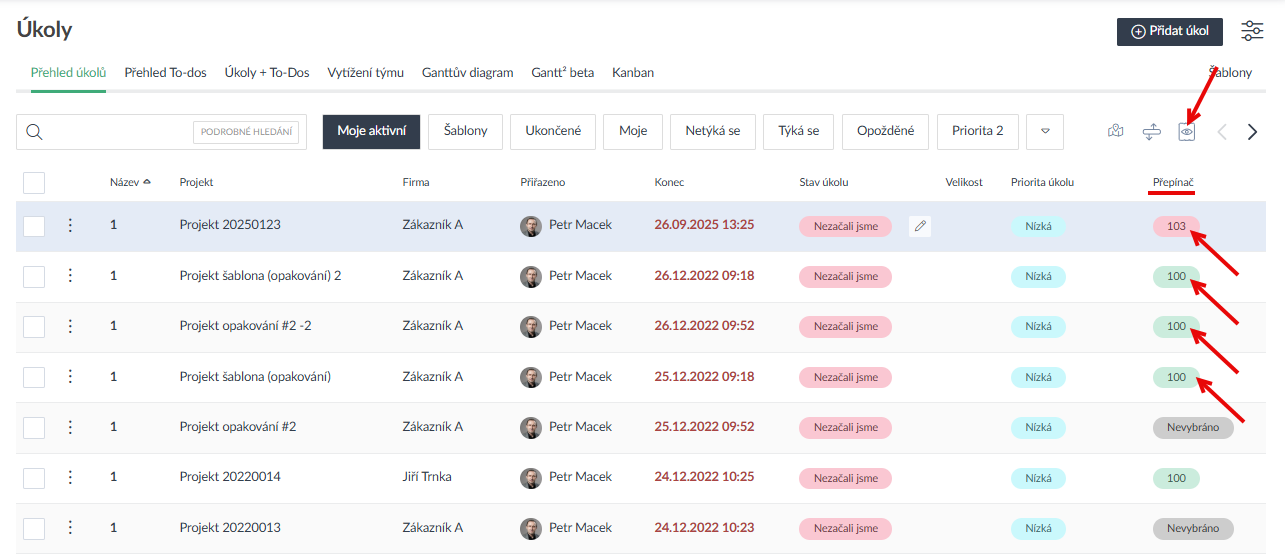
Task: Open filter settings sliders icon
Action: click(1252, 31)
